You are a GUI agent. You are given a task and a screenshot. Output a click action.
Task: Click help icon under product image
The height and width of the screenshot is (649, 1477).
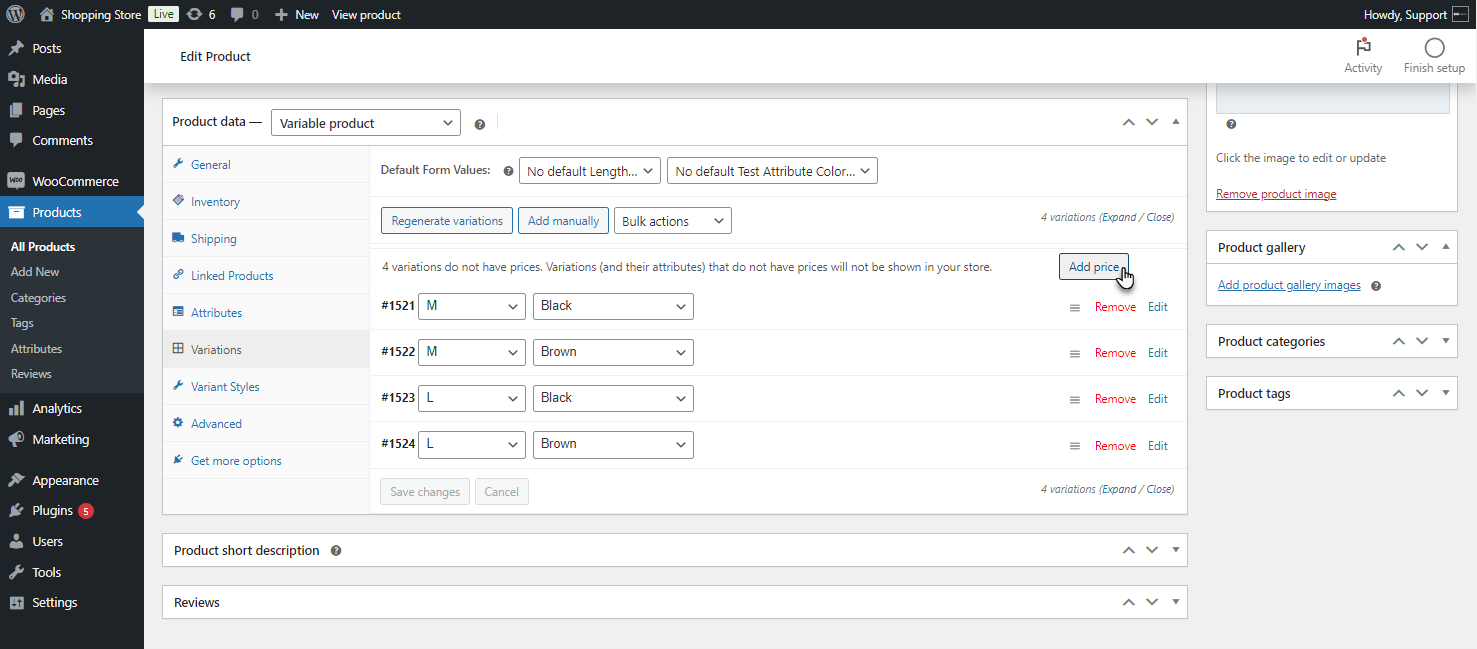[x=1231, y=124]
